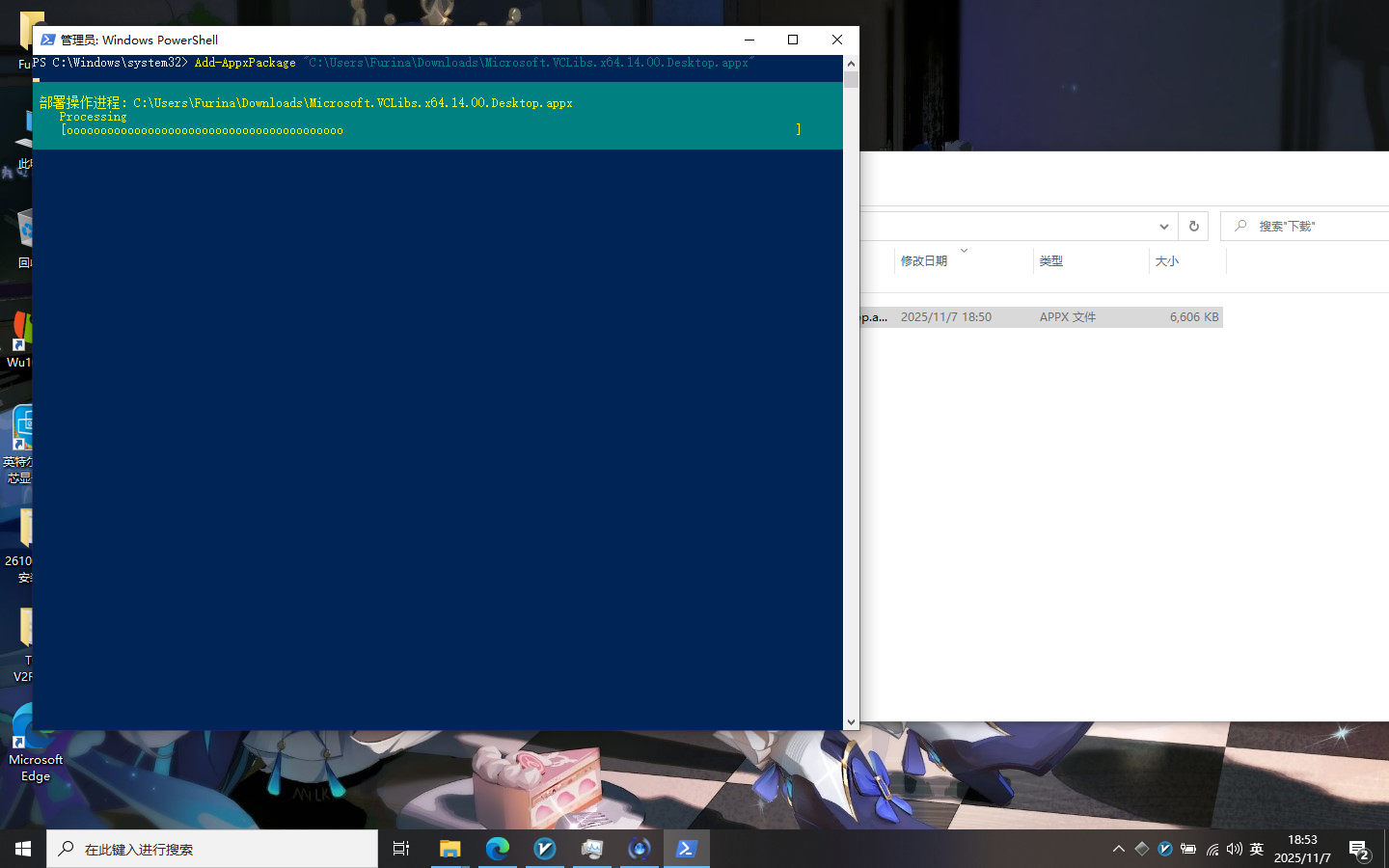Screen dimensions: 1389x868
Task: Sort files by 修改日期 column
Action: pyautogui.click(x=924, y=261)
